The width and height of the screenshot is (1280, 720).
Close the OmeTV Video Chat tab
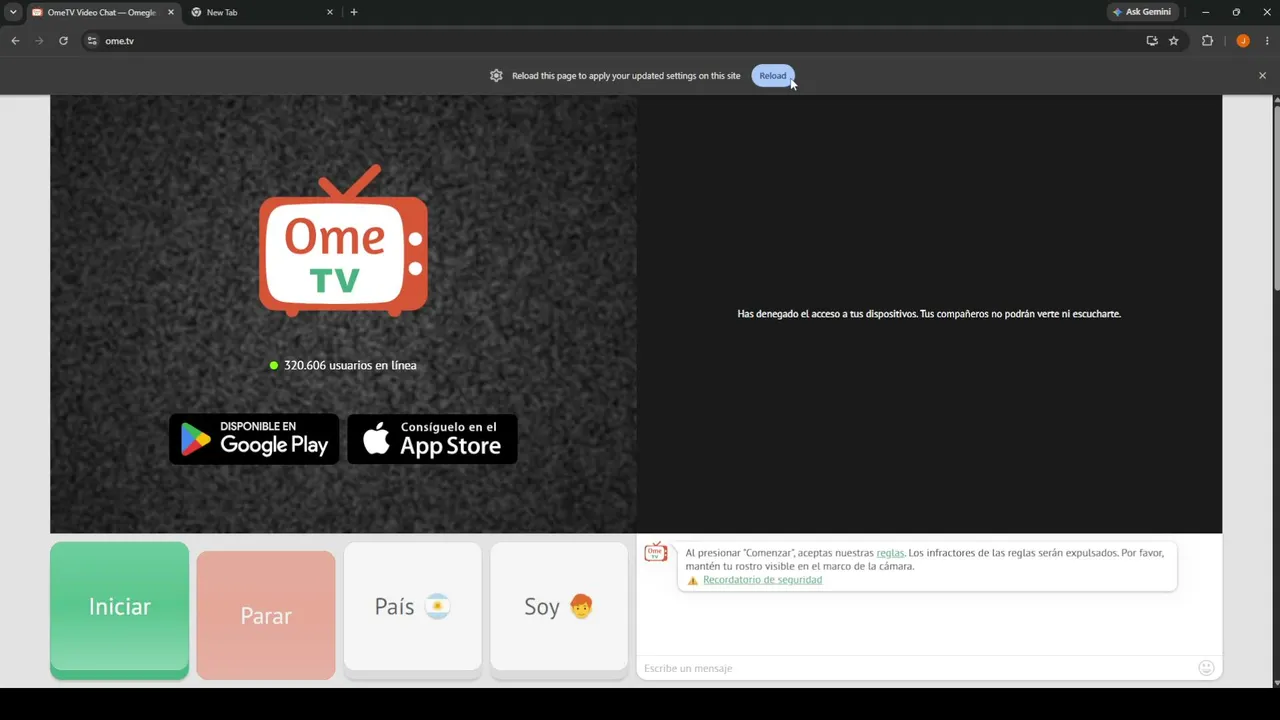coord(170,12)
